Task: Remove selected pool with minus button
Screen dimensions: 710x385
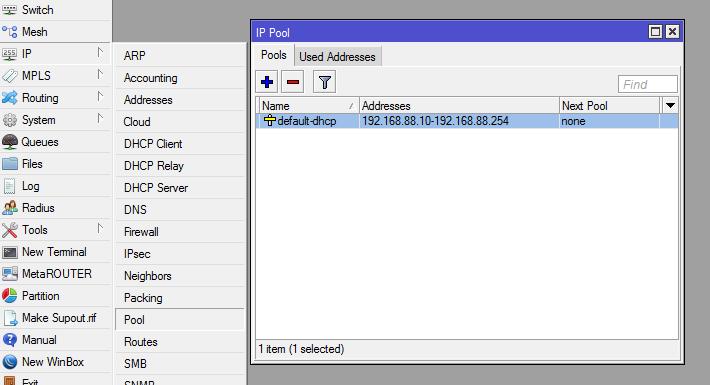Action: pyautogui.click(x=293, y=82)
